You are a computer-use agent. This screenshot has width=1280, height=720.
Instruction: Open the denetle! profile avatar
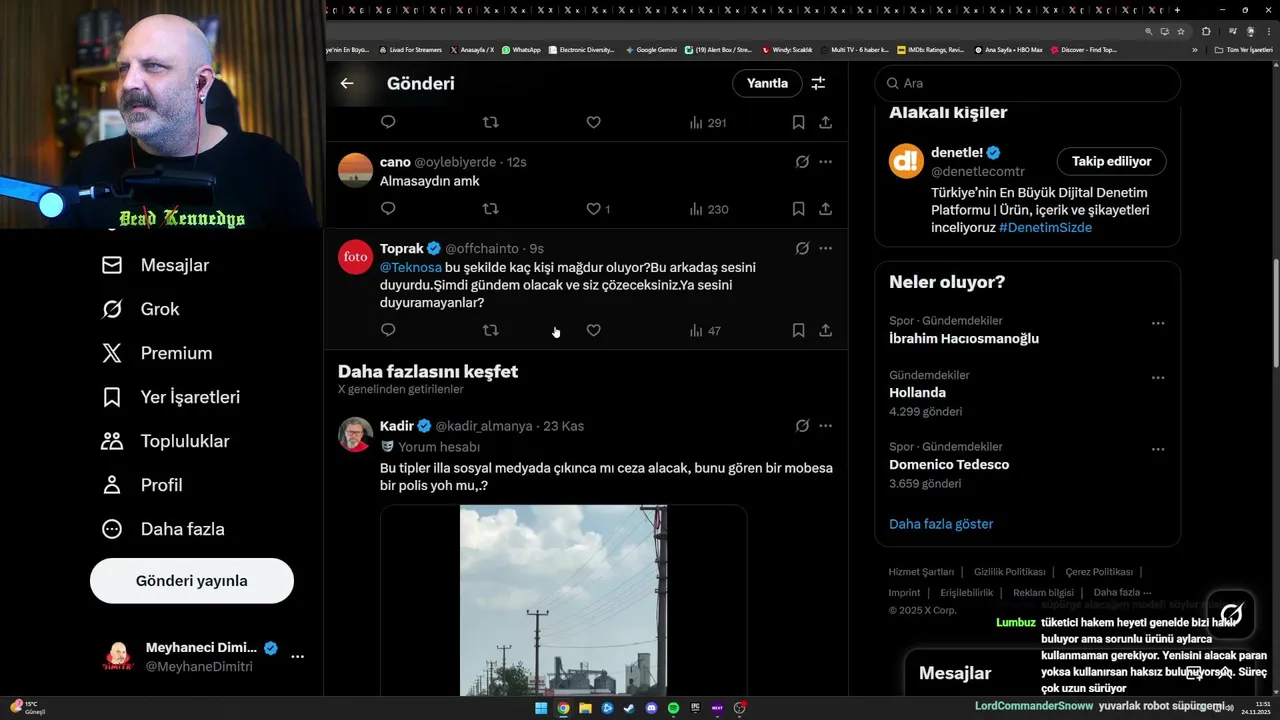click(906, 161)
